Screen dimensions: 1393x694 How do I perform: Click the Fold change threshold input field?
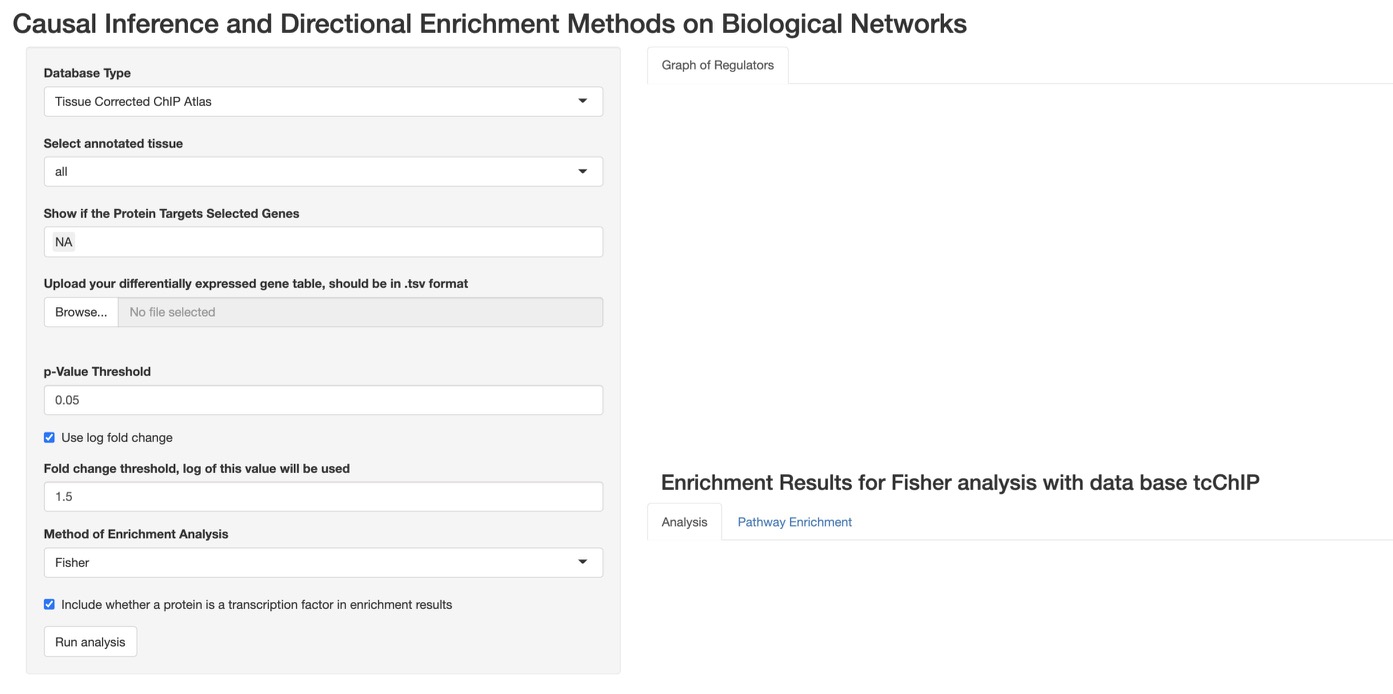[x=323, y=496]
